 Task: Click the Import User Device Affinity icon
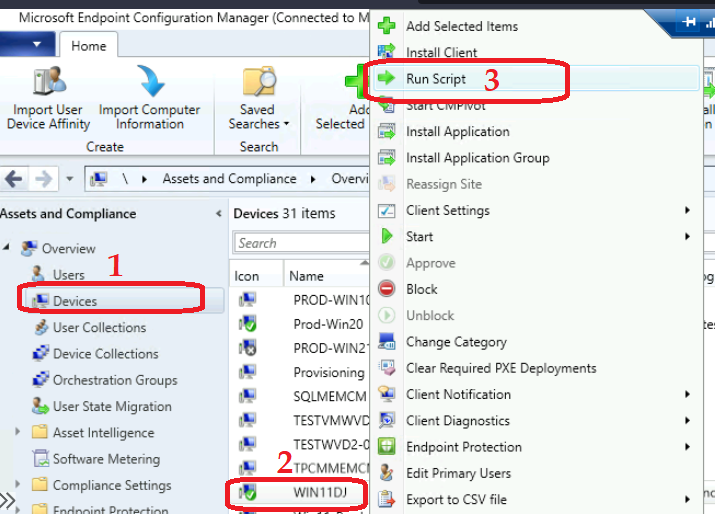(50, 81)
